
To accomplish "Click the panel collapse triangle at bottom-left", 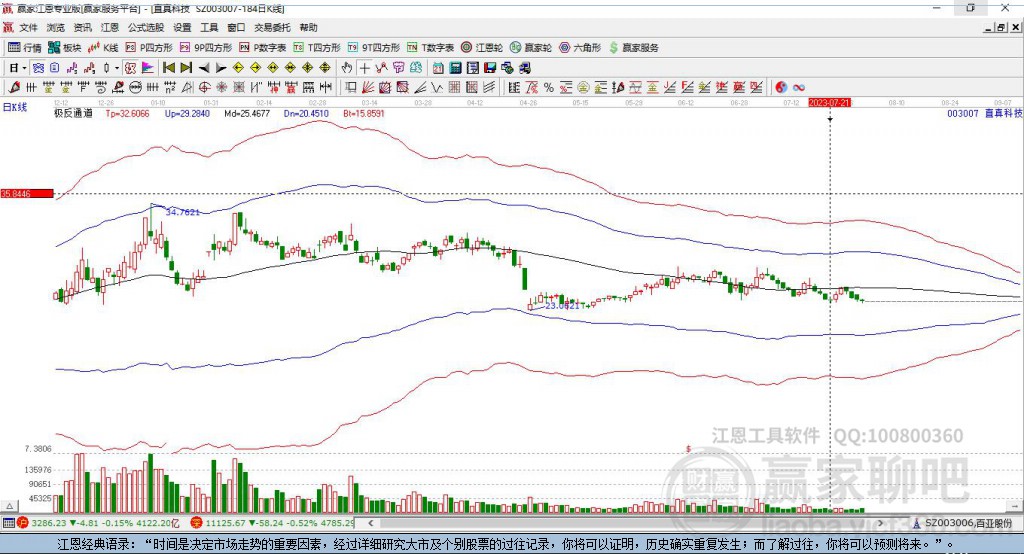I will (9, 506).
